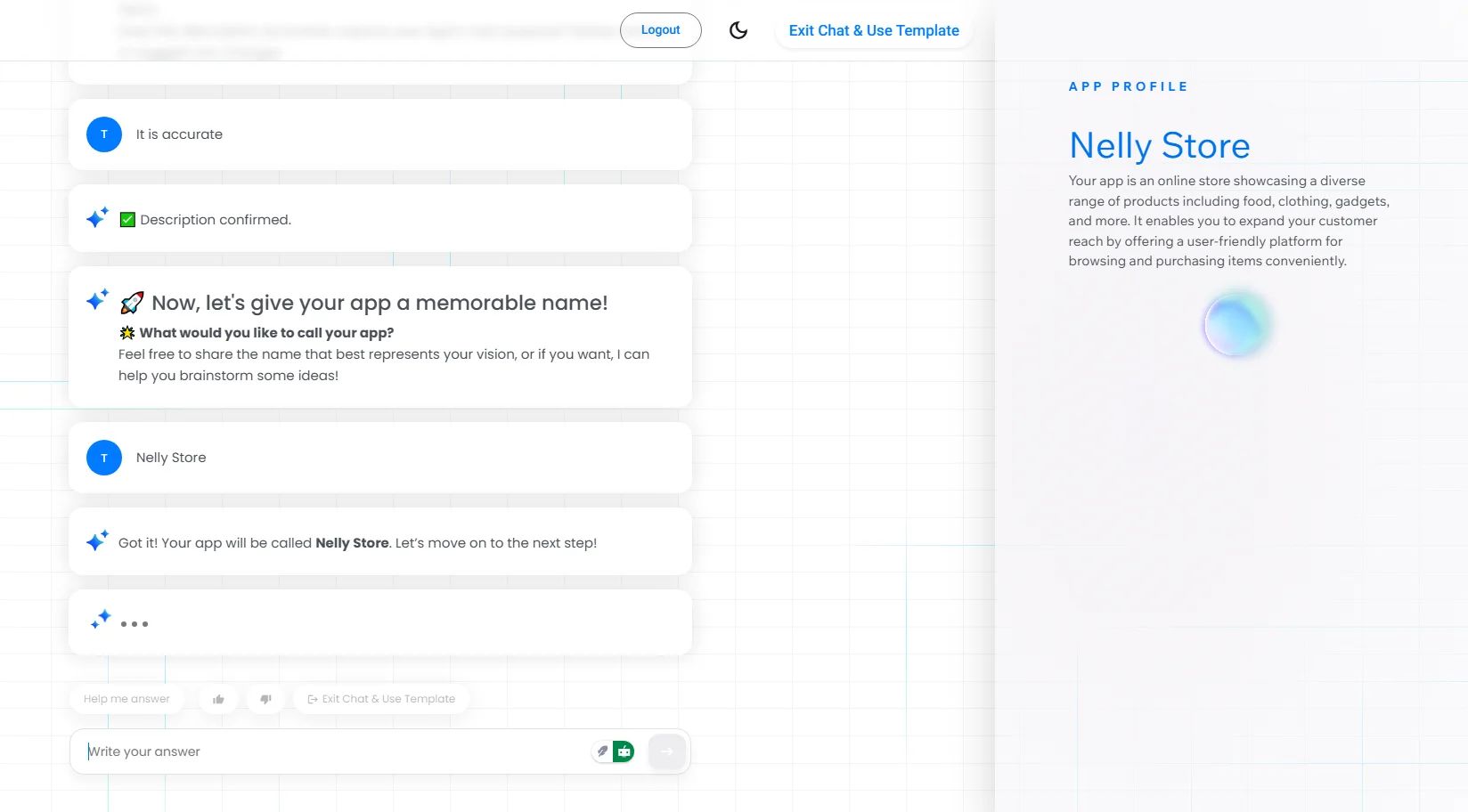Select the green robot AI mode
The height and width of the screenshot is (812, 1468).
[x=624, y=751]
